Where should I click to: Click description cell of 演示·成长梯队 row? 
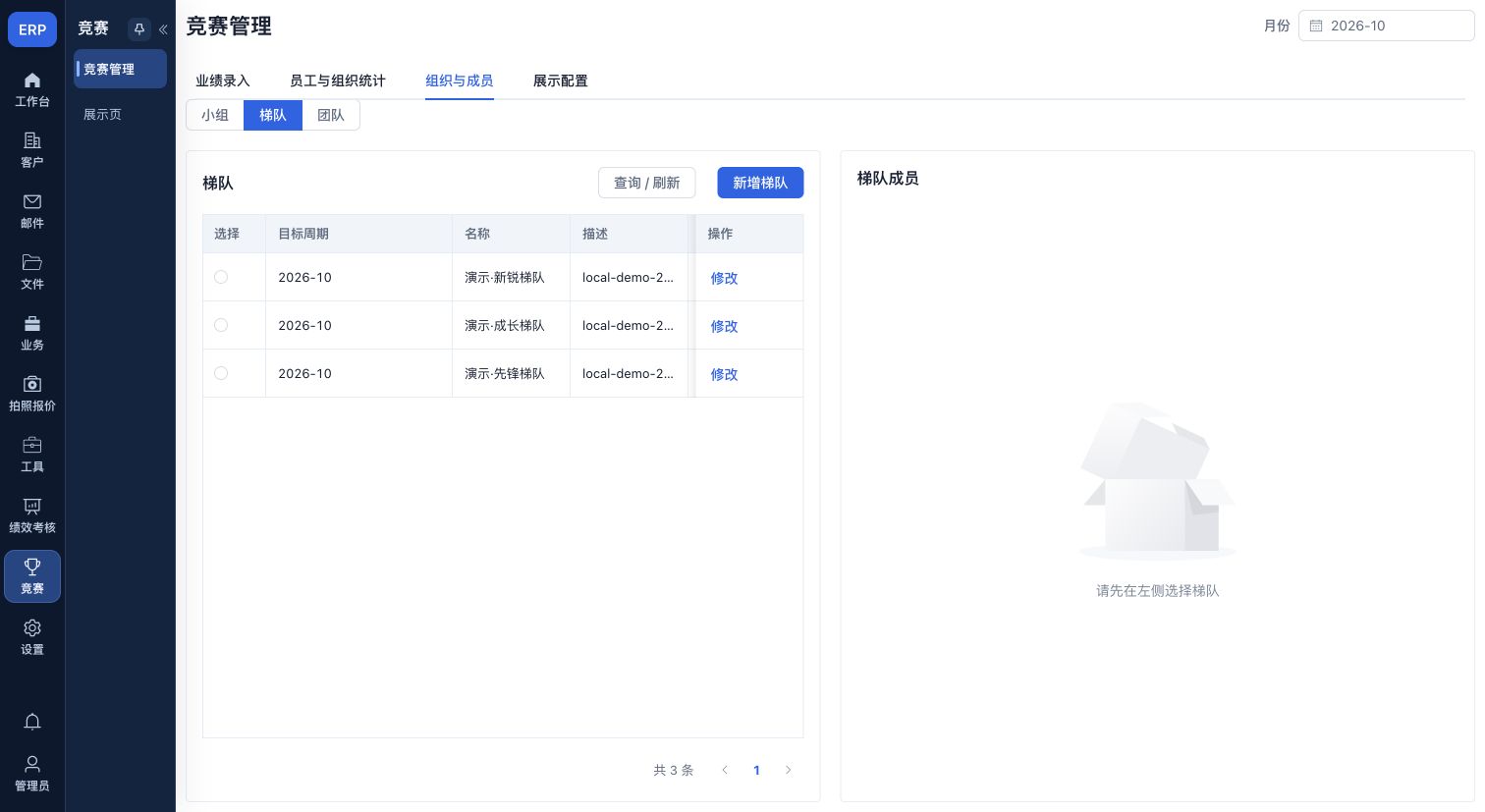pyautogui.click(x=629, y=325)
